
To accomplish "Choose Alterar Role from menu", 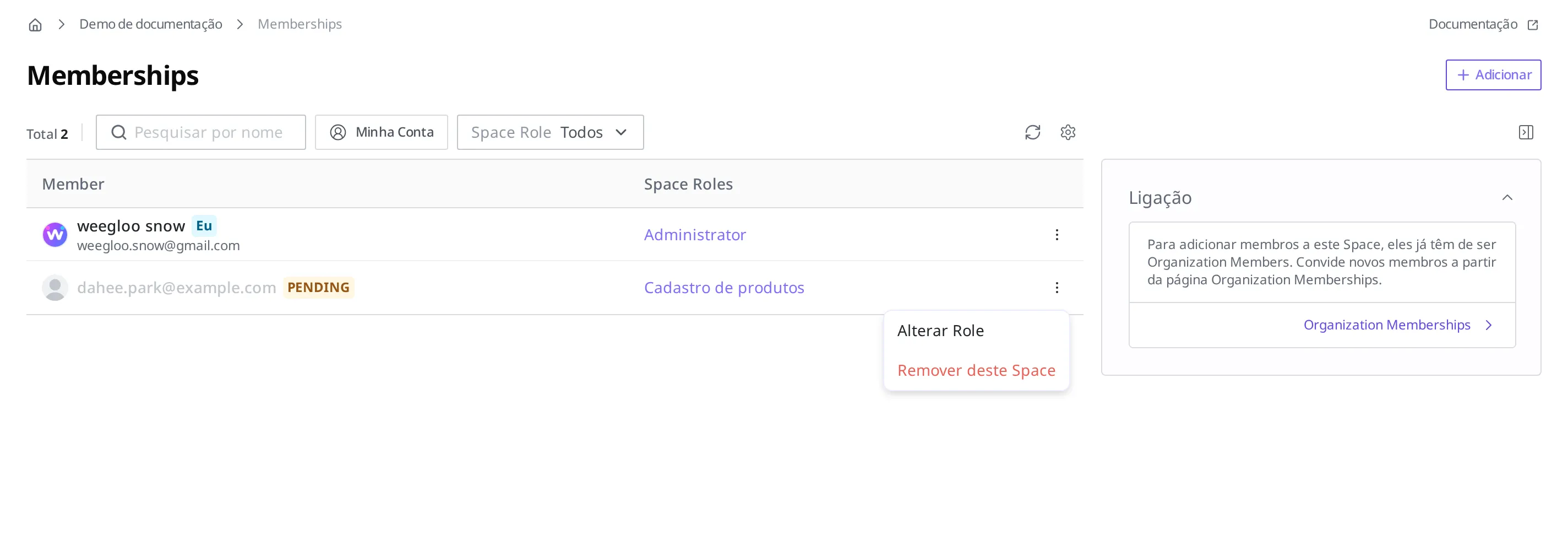I will tap(976, 331).
